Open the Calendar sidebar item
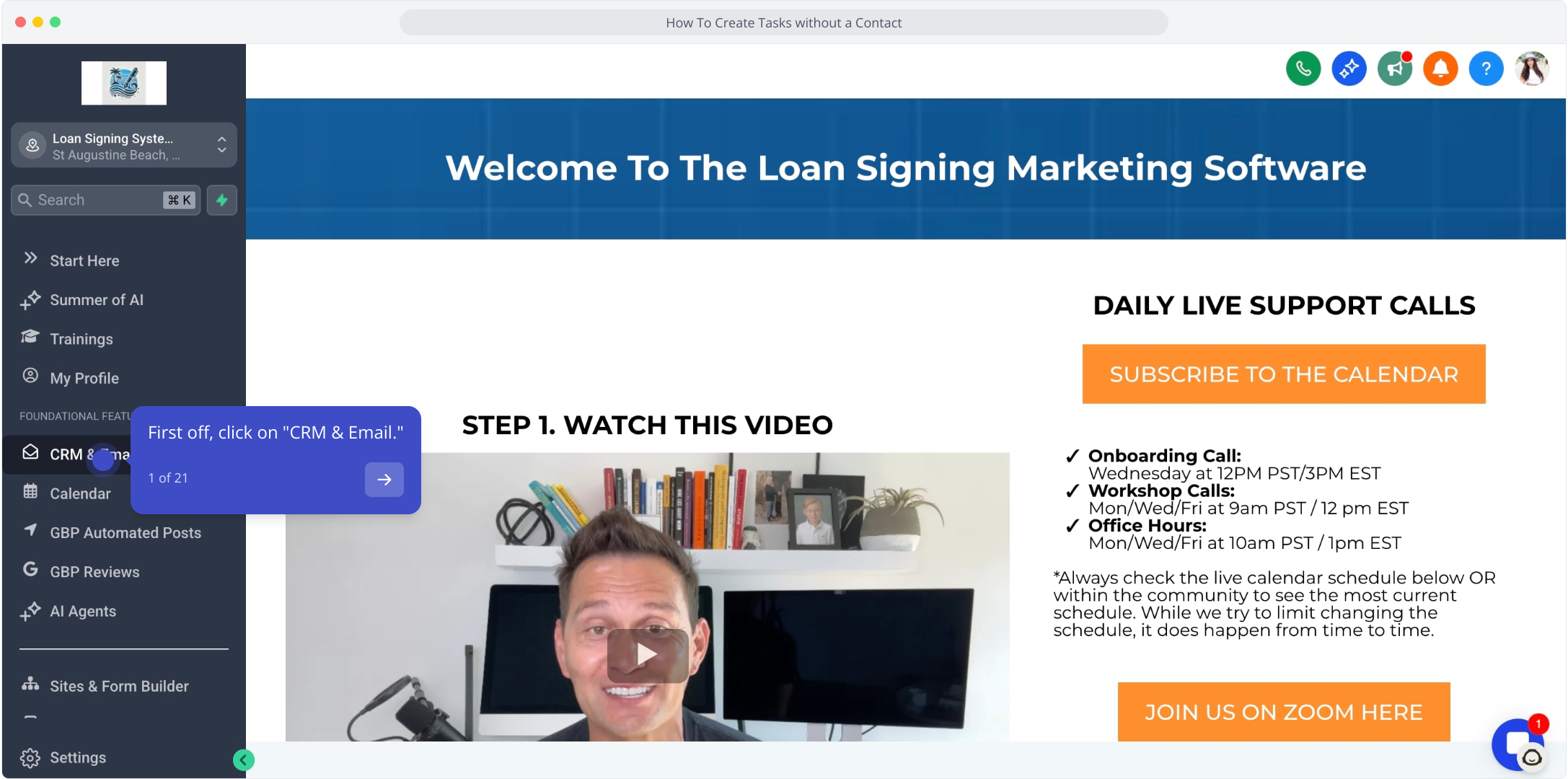The width and height of the screenshot is (1568, 779). 79,493
